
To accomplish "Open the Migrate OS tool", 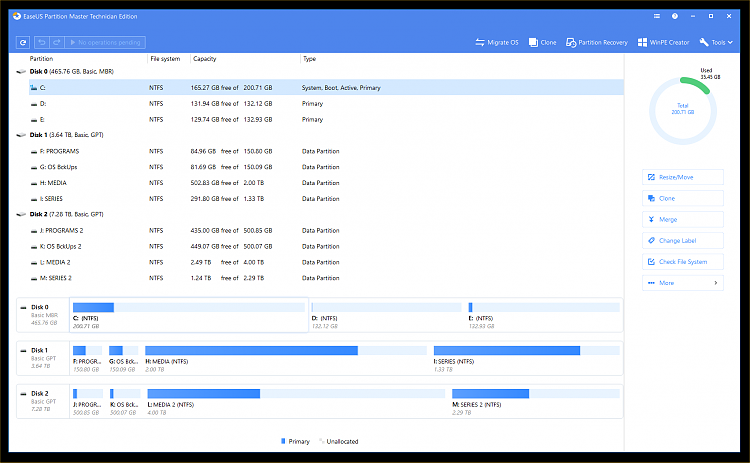I will point(497,43).
